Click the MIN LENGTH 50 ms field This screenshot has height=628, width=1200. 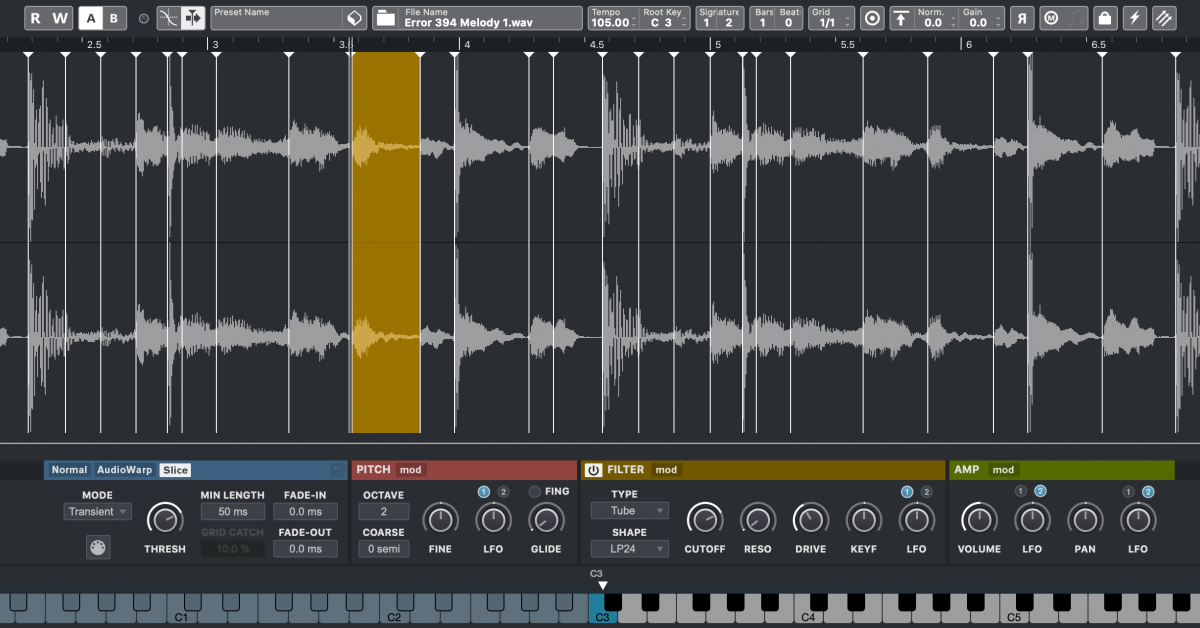pos(232,511)
